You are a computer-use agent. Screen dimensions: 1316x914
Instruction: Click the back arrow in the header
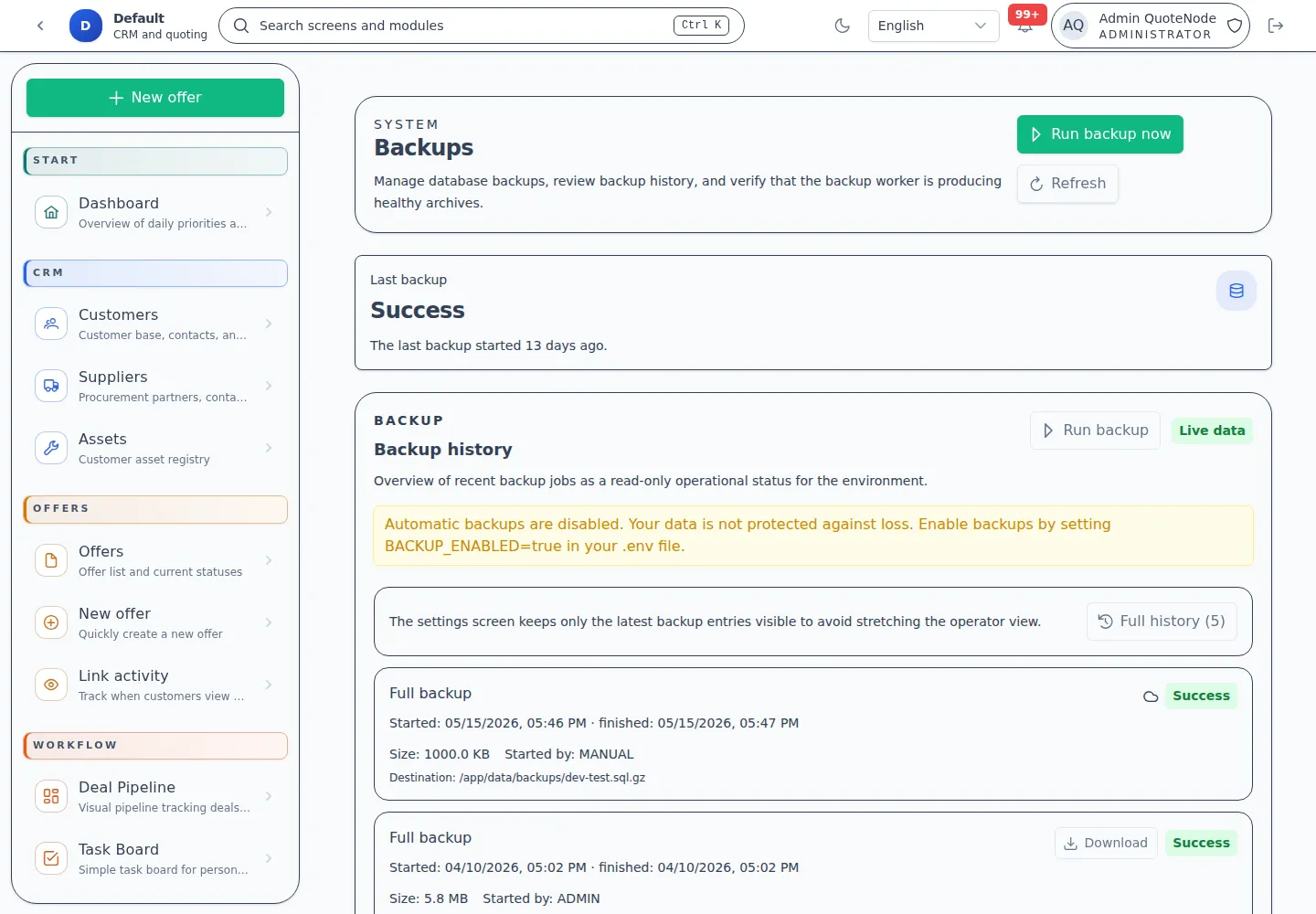tap(40, 26)
